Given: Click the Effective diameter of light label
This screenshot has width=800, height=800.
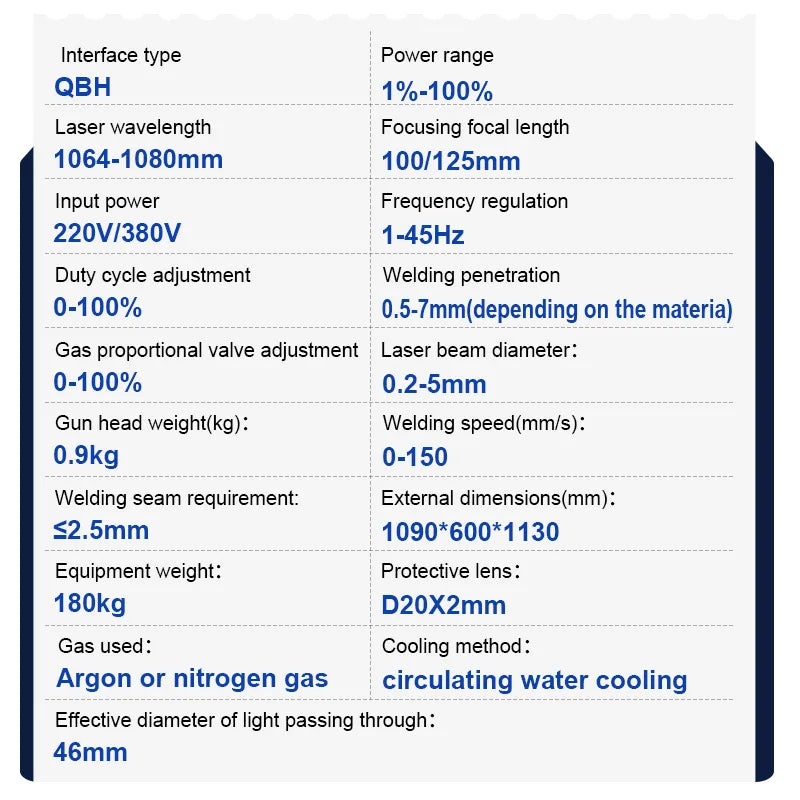Looking at the screenshot, I should tap(245, 720).
